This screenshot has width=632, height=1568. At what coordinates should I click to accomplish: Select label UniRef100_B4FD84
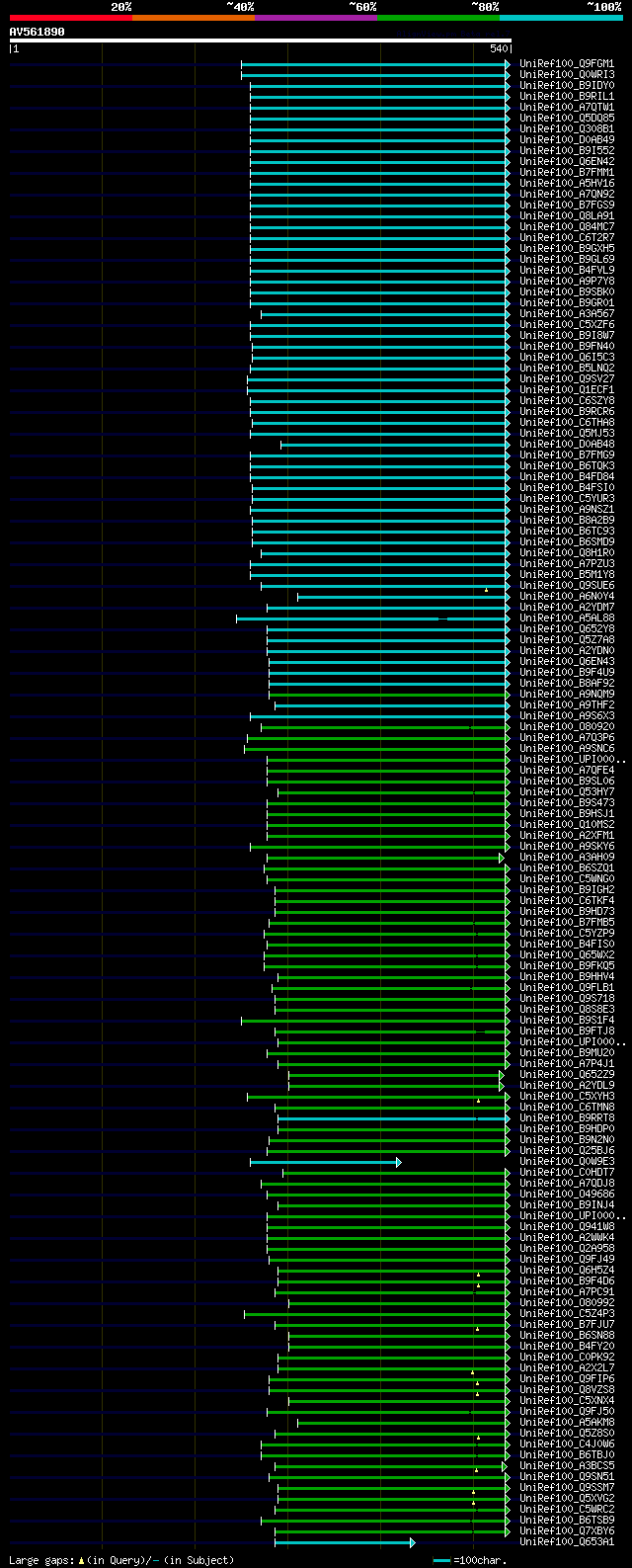[x=567, y=477]
